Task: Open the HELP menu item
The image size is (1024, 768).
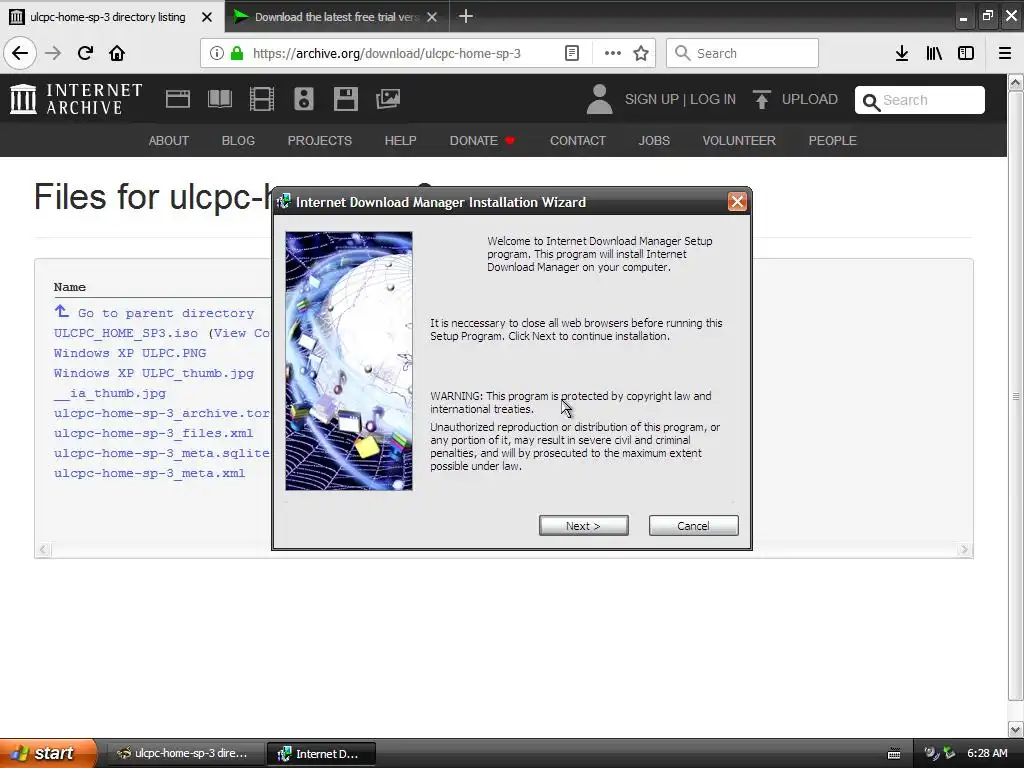Action: [x=400, y=140]
